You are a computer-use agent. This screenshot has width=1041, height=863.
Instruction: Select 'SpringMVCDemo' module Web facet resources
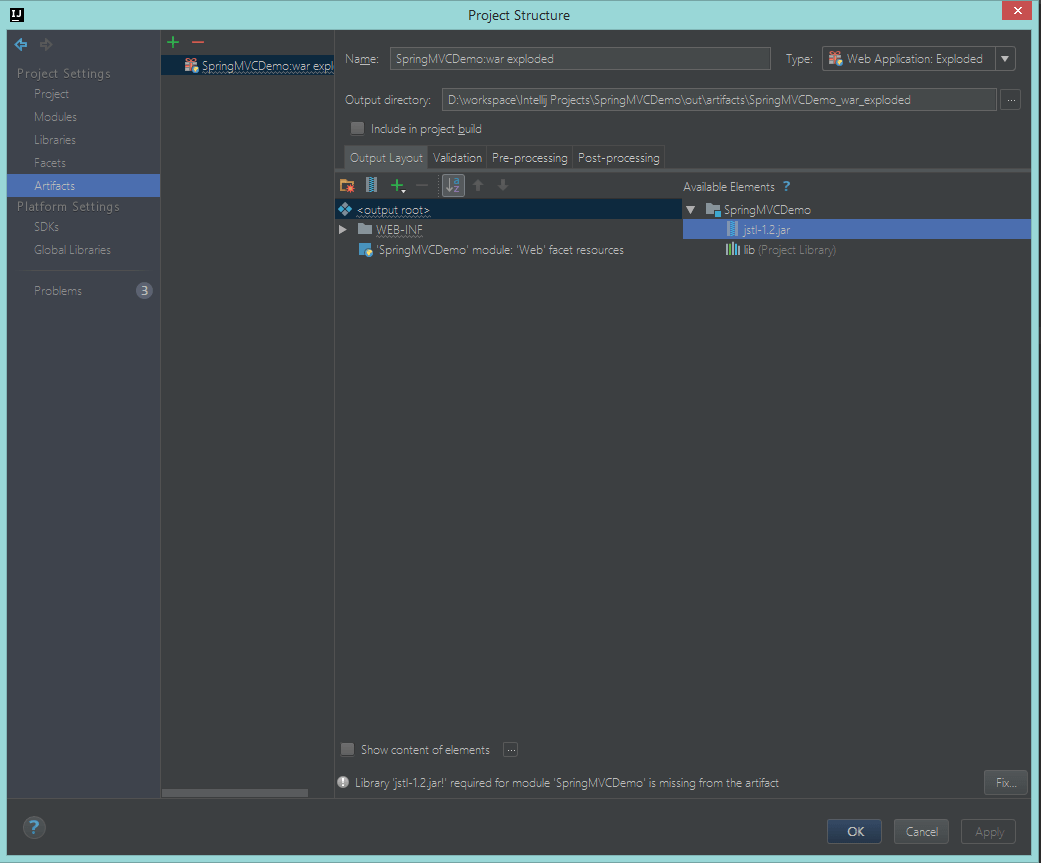pyautogui.click(x=499, y=250)
